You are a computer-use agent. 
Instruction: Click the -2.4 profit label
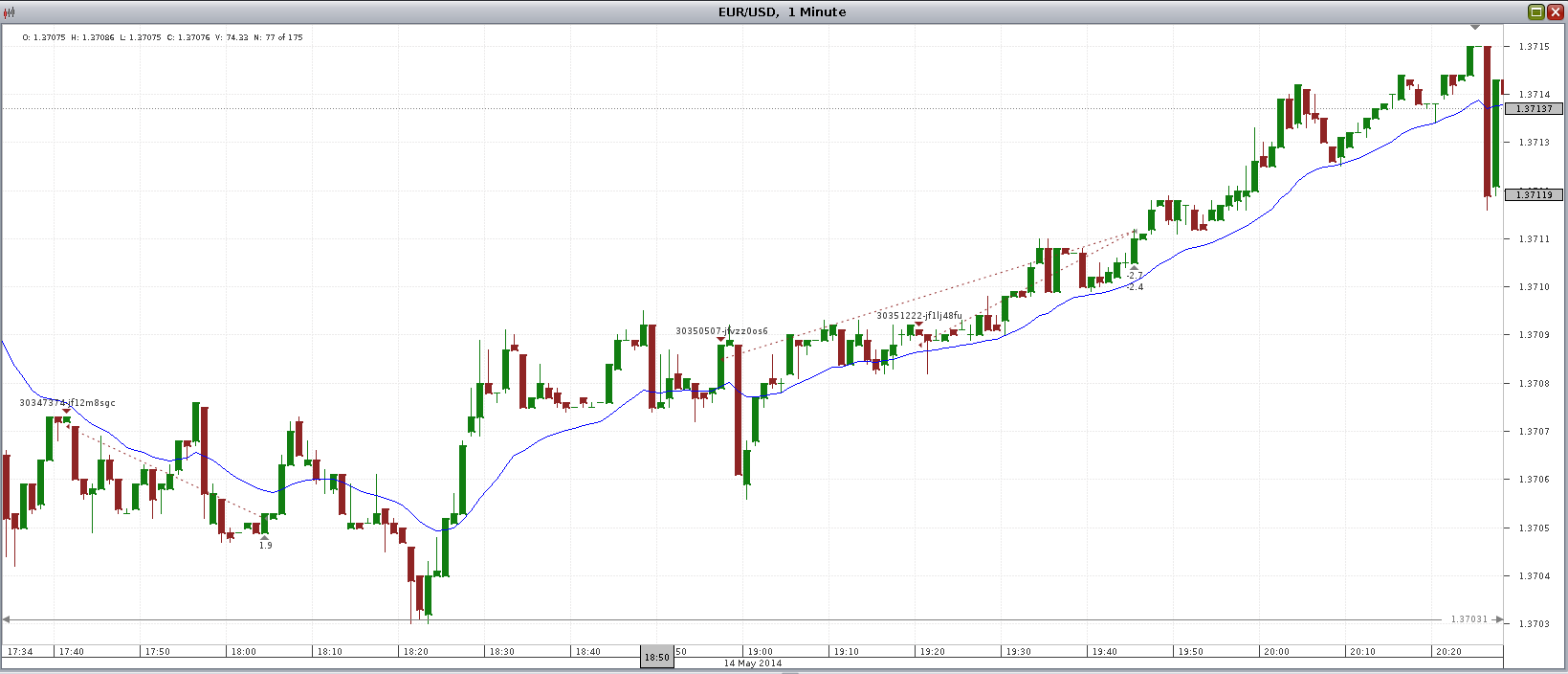click(x=1135, y=287)
